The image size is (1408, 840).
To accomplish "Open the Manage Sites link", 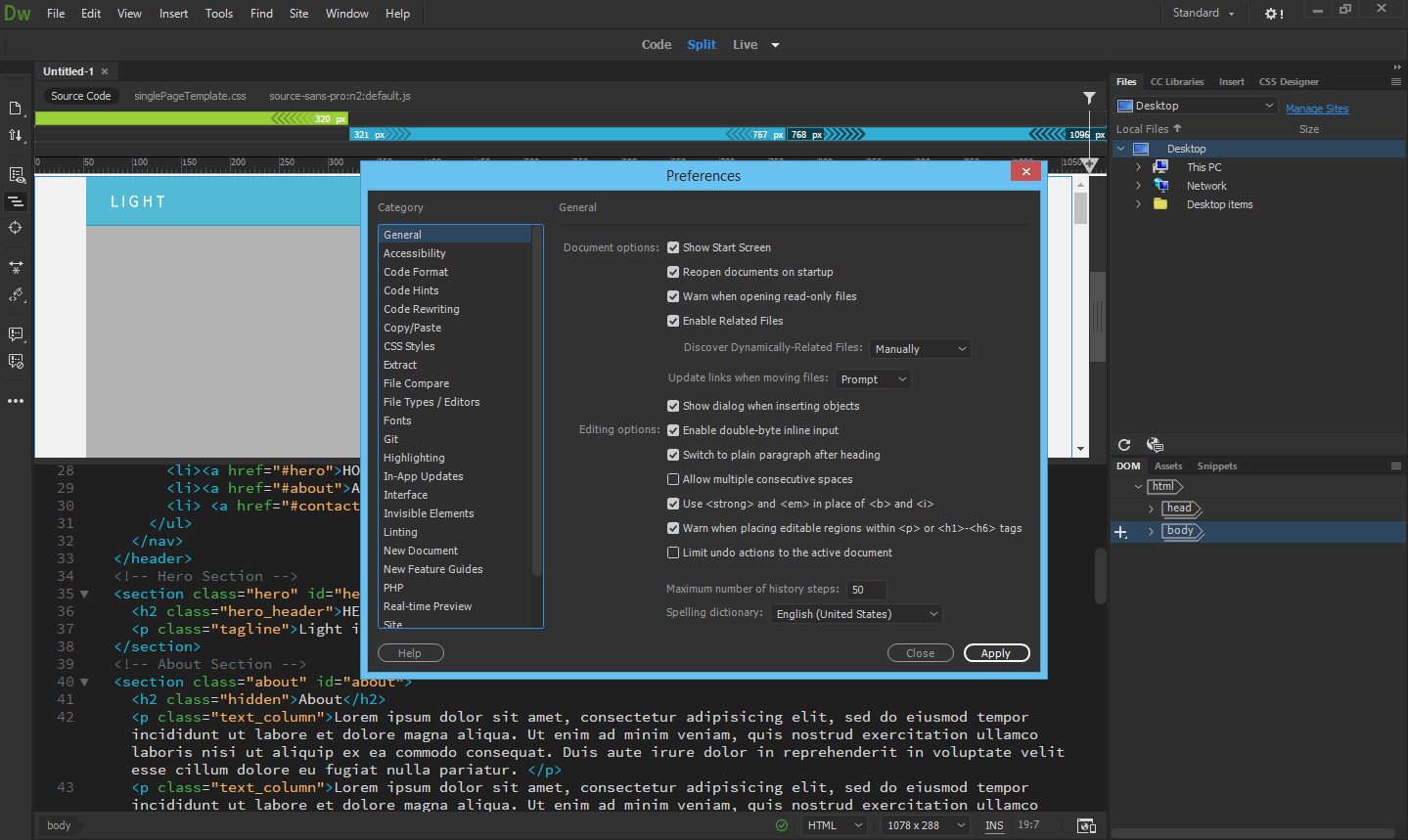I will click(1317, 109).
